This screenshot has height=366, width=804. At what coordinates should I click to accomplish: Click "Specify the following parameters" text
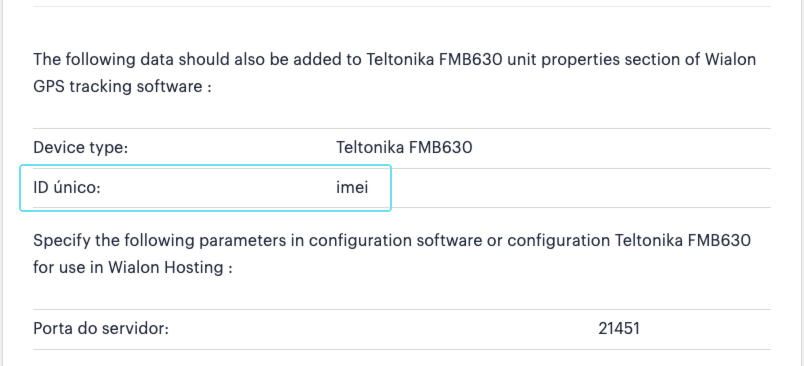coord(154,240)
